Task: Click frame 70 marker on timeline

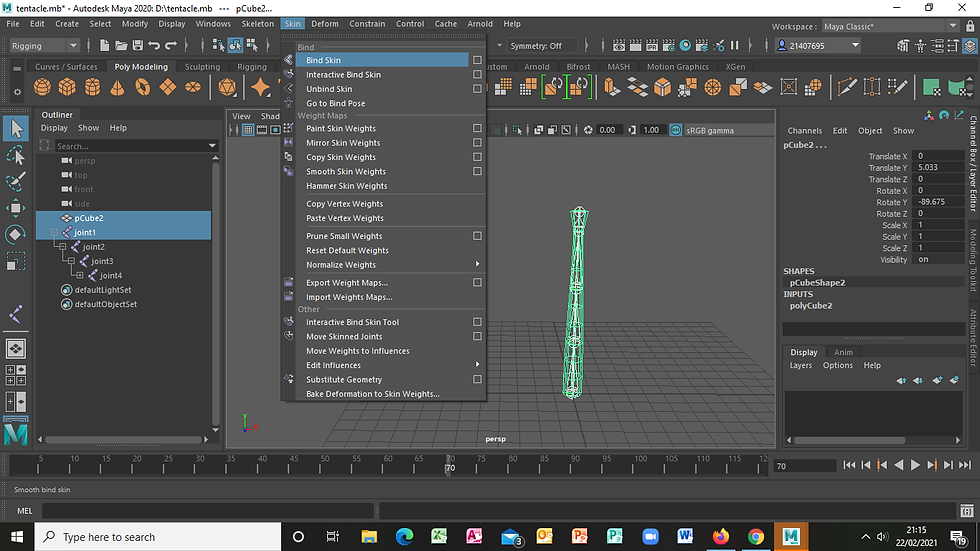Action: click(450, 465)
